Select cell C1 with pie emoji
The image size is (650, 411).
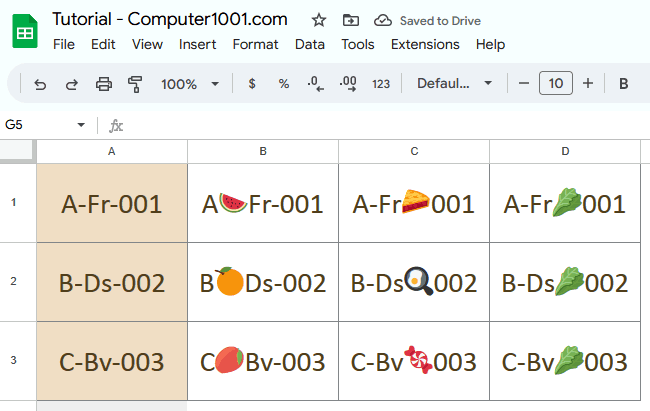(414, 203)
